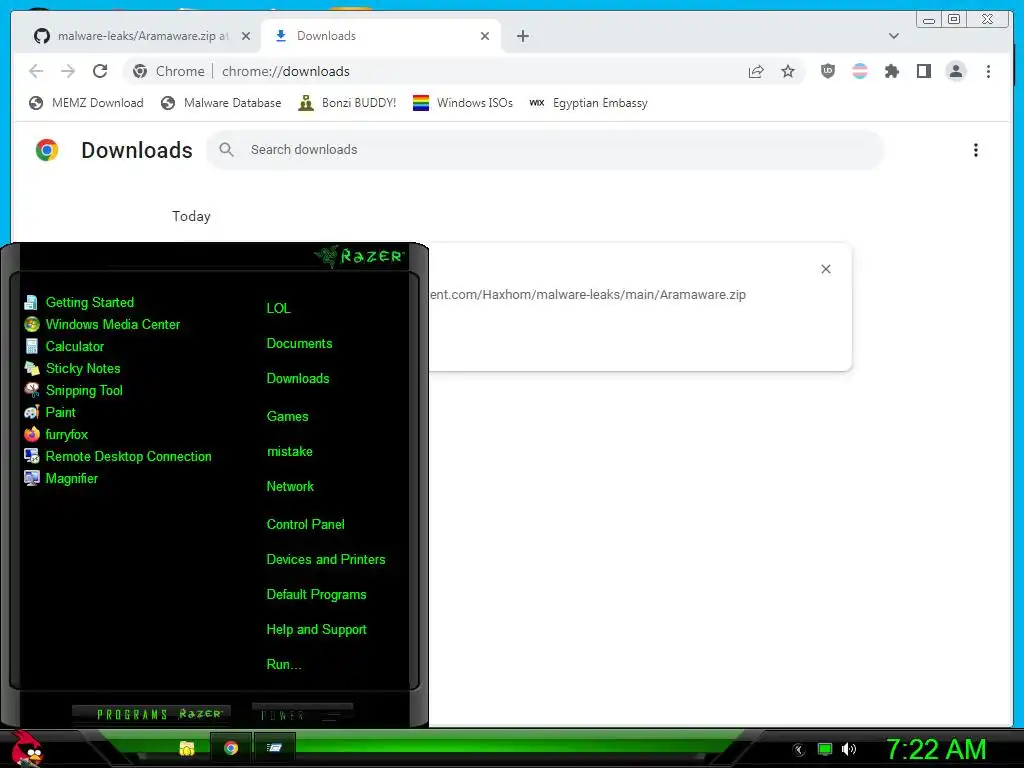Open the Run... dialog from start menu
This screenshot has height=768, width=1024.
pos(284,665)
